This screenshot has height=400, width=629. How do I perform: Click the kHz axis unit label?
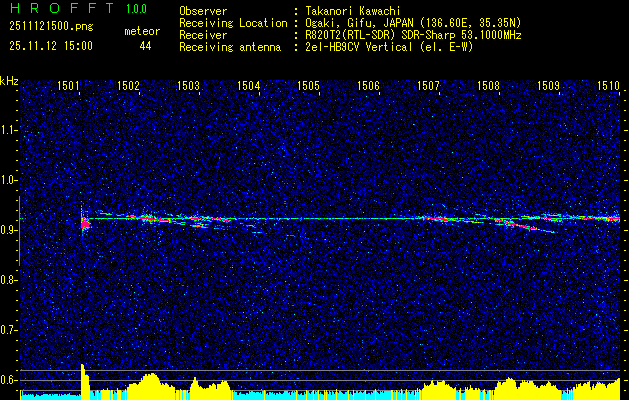(9, 82)
